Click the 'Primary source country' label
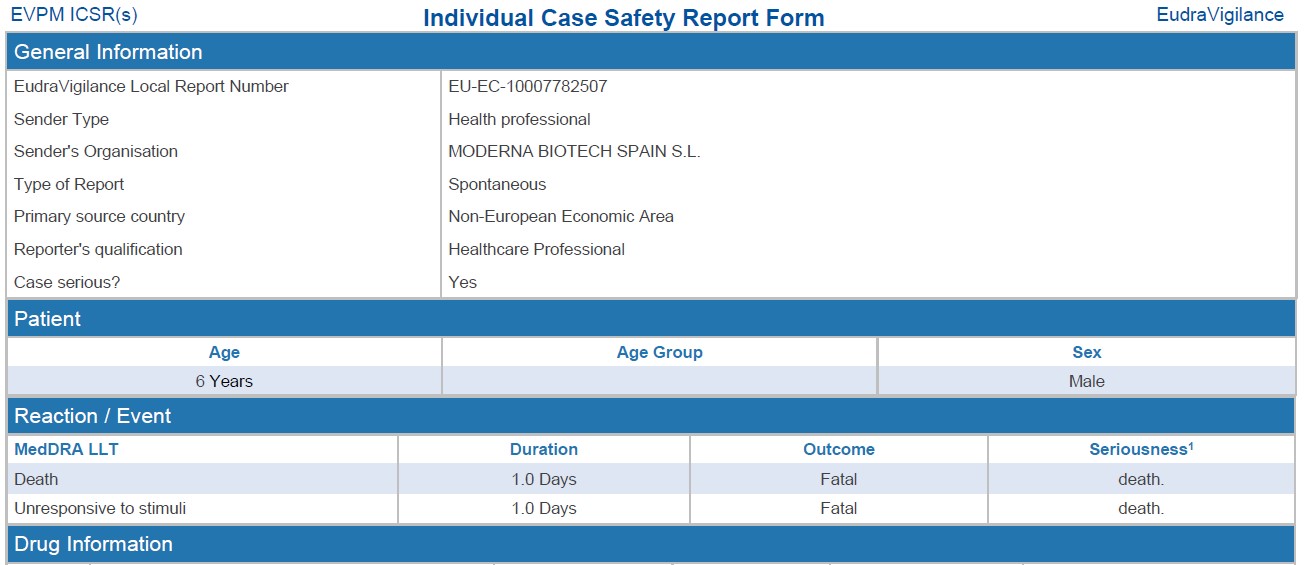Image resolution: width=1307 pixels, height=565 pixels. 99,217
